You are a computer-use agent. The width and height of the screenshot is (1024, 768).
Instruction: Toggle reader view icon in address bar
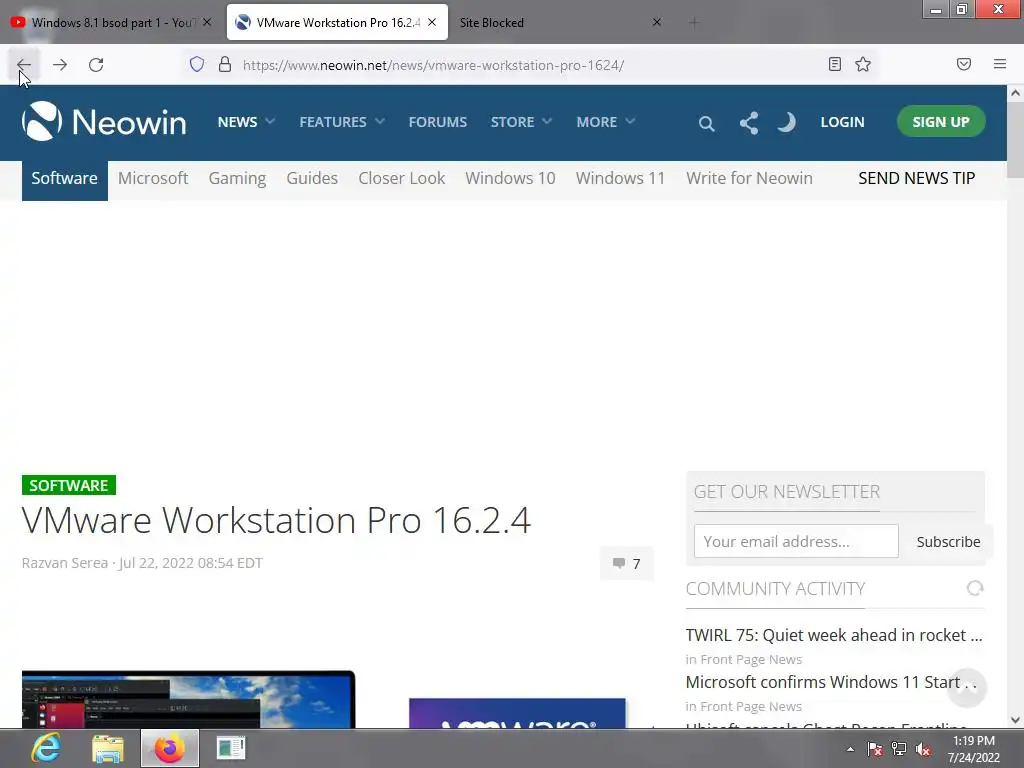click(x=835, y=64)
